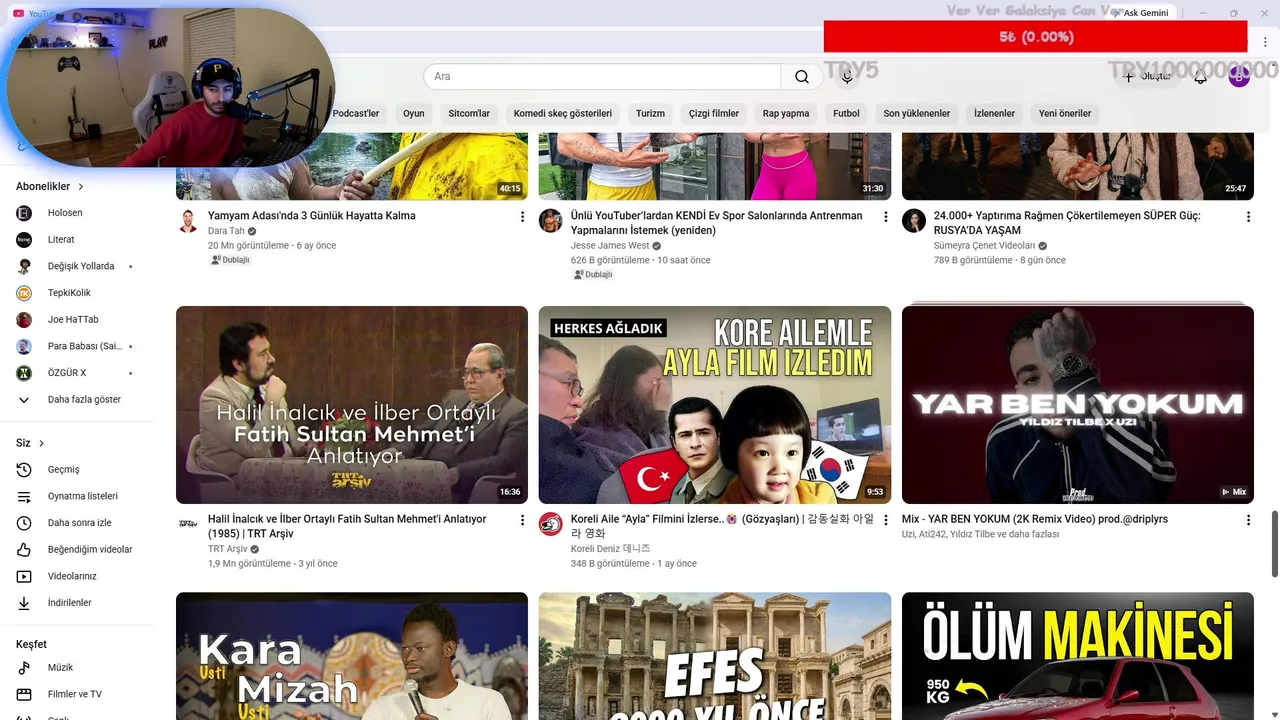Viewport: 1280px width, 720px height.
Task: Open Değişik Yollarda channel
Action: point(76,266)
